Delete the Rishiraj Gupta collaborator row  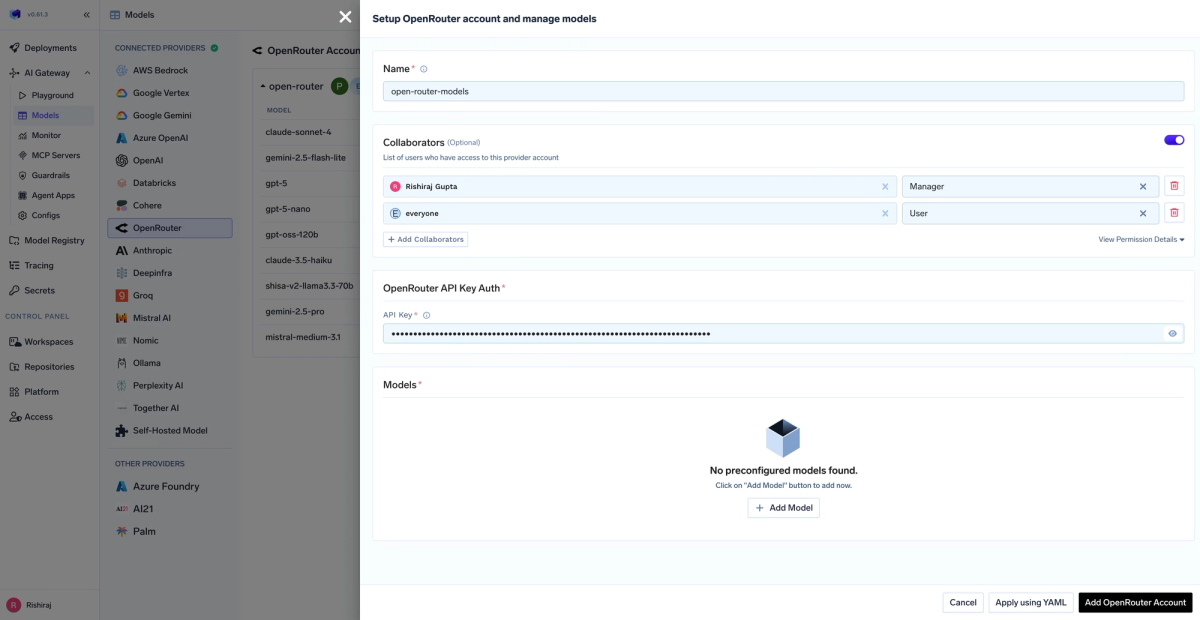pyautogui.click(x=1174, y=186)
